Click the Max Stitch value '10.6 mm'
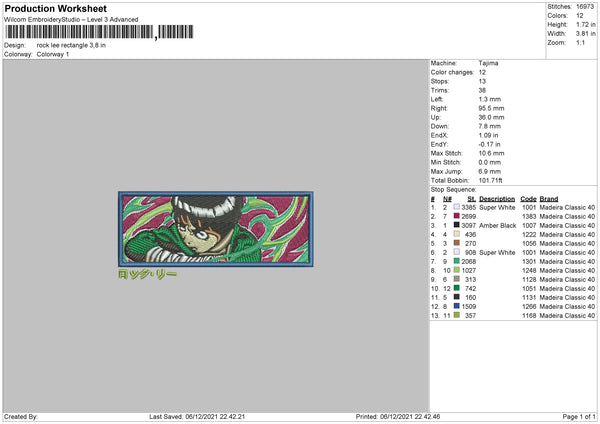600x424 pixels. point(491,153)
